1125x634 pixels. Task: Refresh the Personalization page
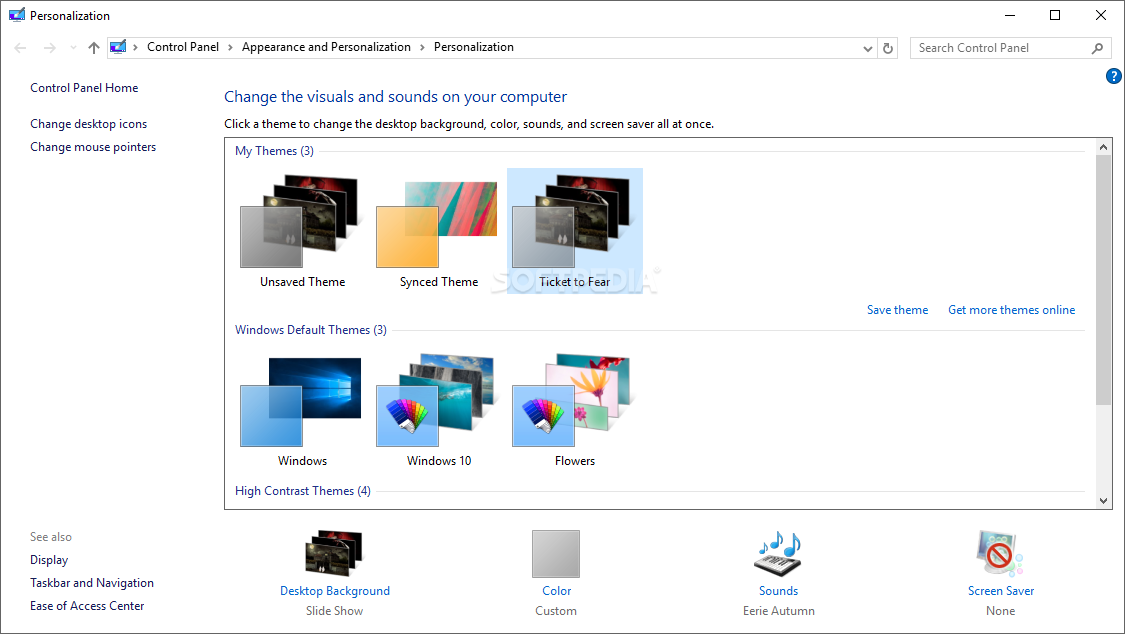click(888, 48)
